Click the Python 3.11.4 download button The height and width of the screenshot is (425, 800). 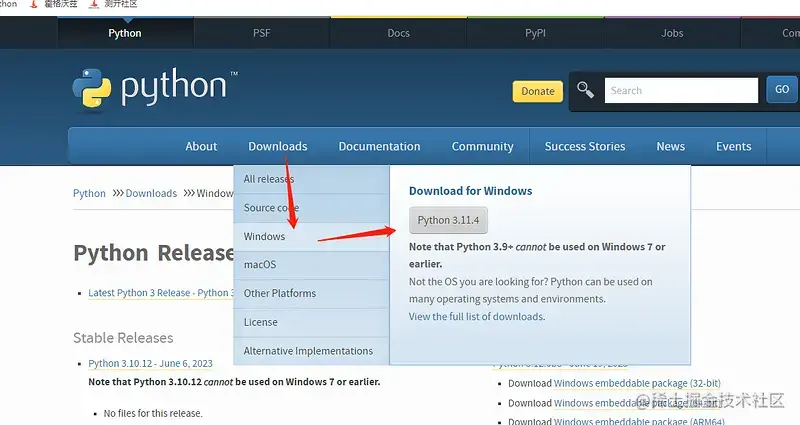[448, 220]
